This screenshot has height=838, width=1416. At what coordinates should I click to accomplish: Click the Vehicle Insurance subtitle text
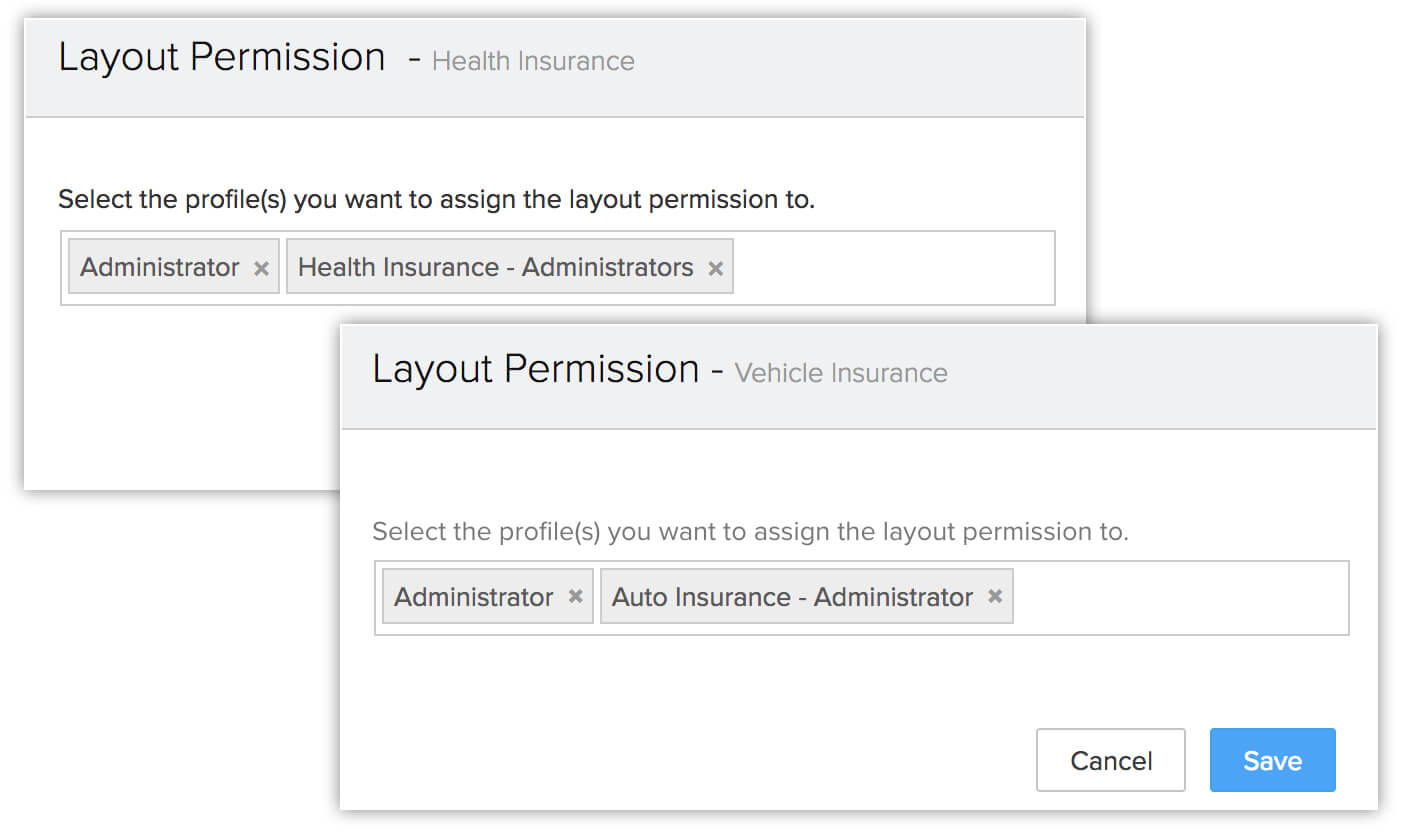click(841, 373)
